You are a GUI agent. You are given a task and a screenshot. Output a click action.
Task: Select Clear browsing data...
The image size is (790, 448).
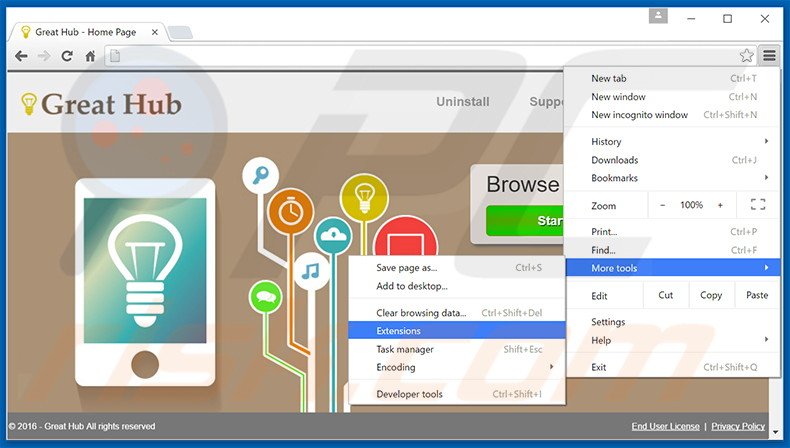[x=457, y=312]
